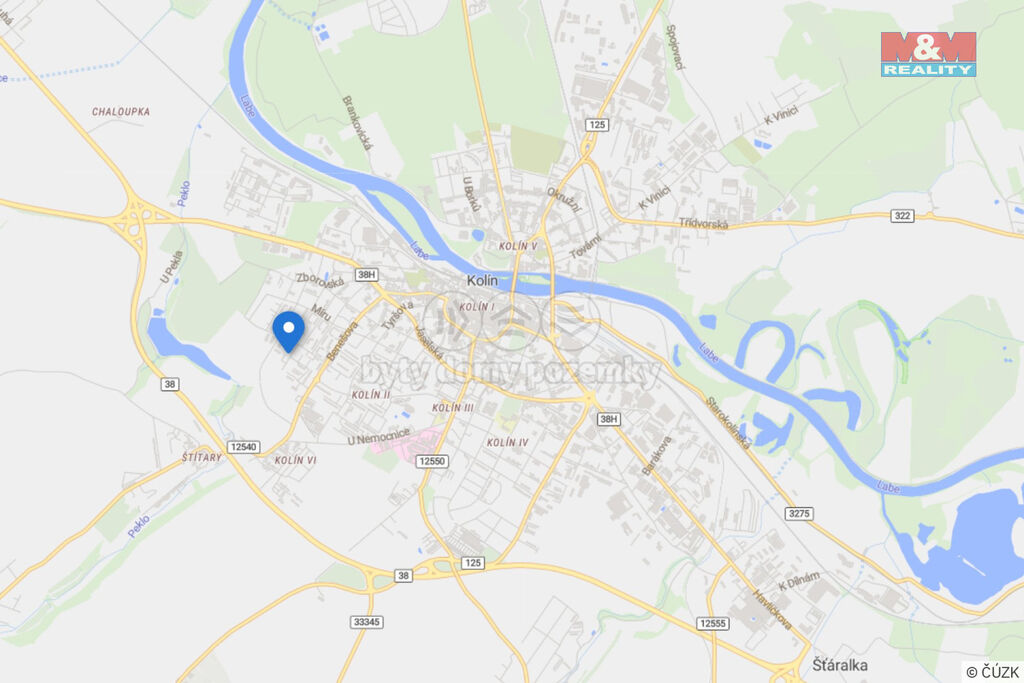Select the CHALOUPKA district label
Viewport: 1024px width, 683px height.
pyautogui.click(x=121, y=112)
